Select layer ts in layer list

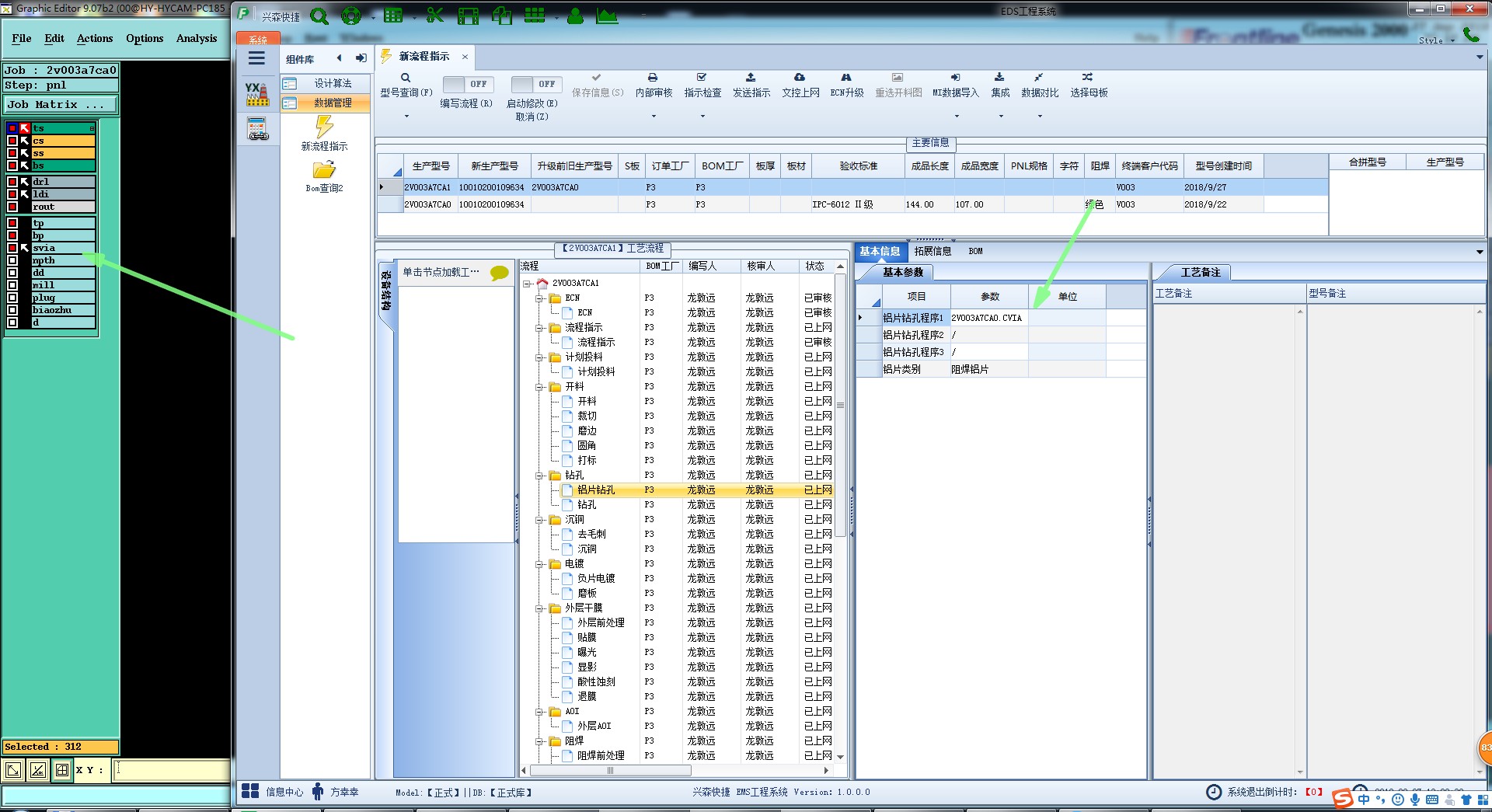[63, 128]
